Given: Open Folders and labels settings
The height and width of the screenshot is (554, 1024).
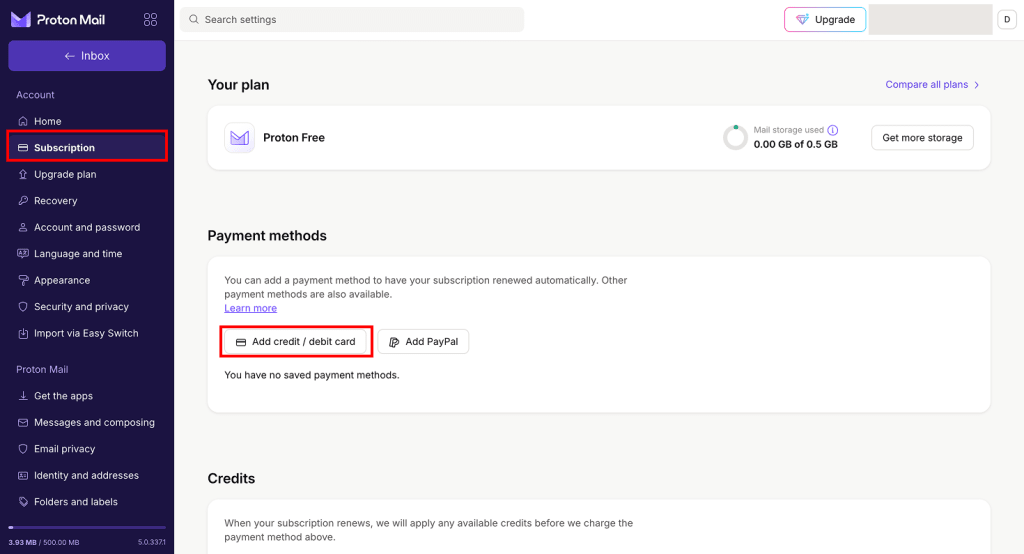Looking at the screenshot, I should (x=87, y=502).
